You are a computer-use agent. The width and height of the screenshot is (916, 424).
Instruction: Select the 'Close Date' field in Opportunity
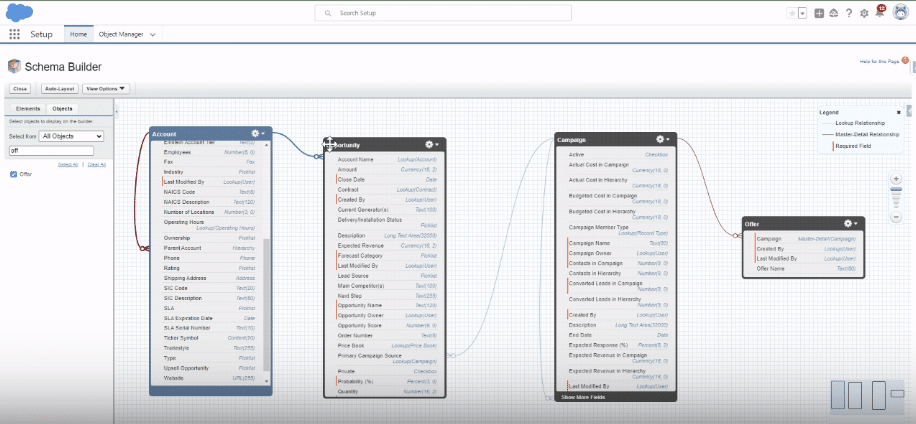[x=387, y=179]
